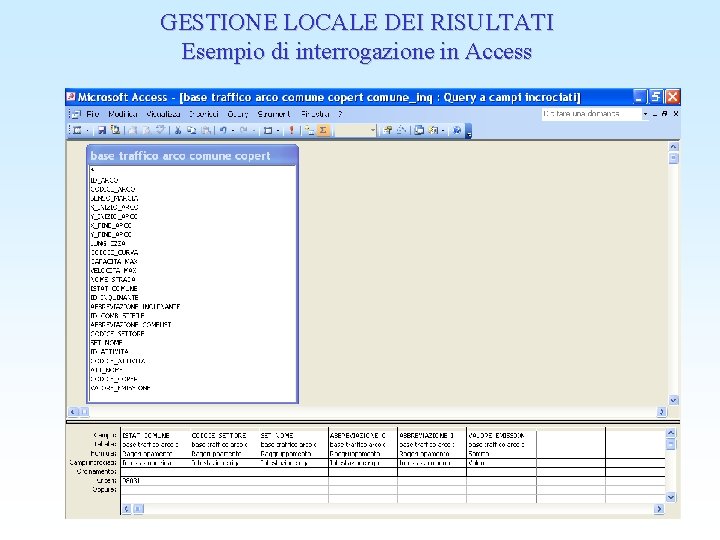Screen dimensions: 720x540
Task: Toggle the Totals sigma button
Action: 323,130
